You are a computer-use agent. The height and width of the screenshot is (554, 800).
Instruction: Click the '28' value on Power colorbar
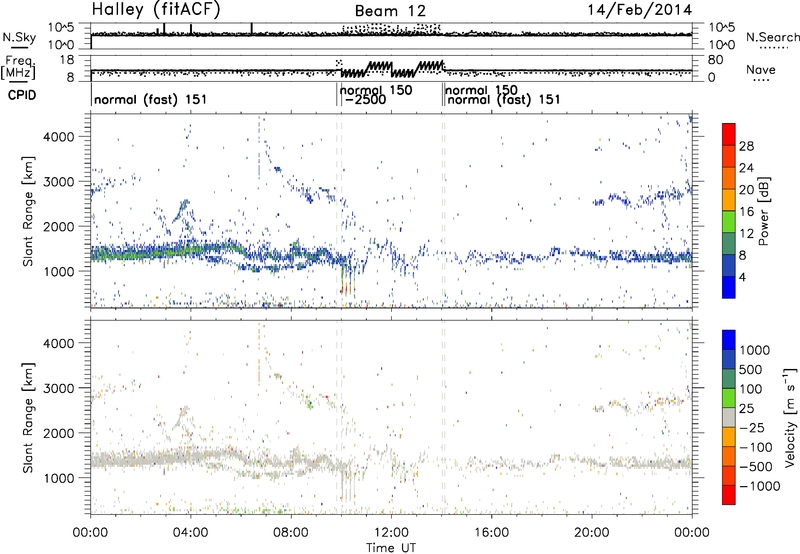[746, 146]
